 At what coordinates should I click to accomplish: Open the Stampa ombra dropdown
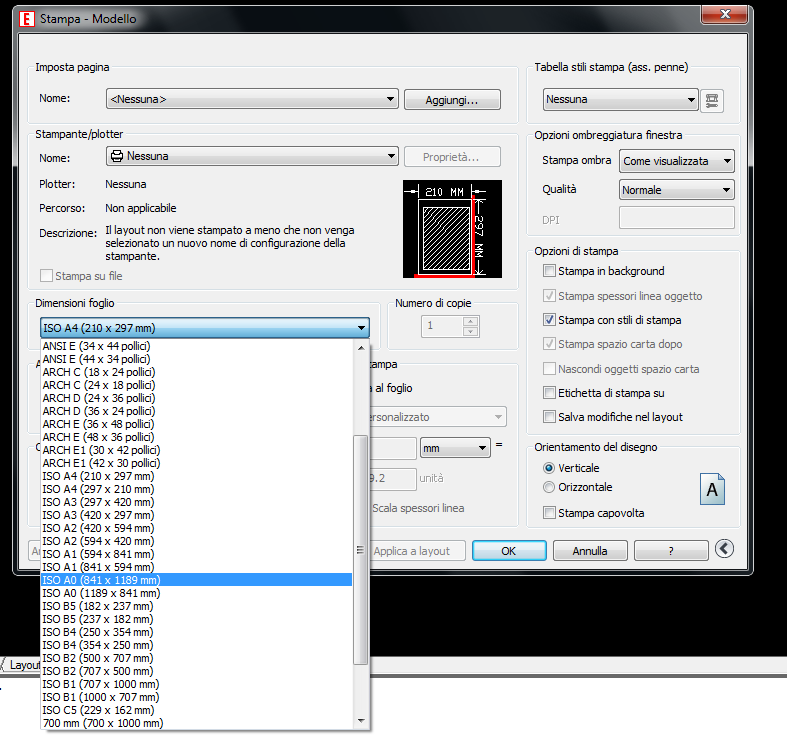(677, 161)
